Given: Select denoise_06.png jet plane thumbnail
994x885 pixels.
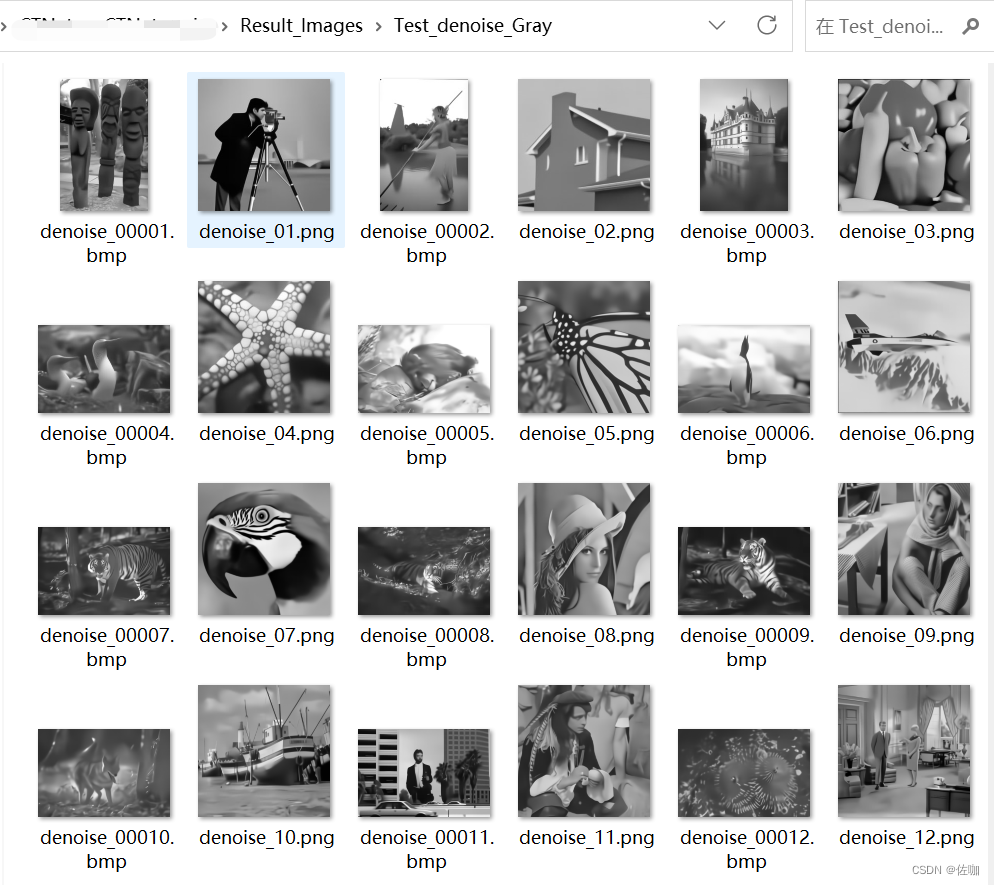Looking at the screenshot, I should coord(904,347).
